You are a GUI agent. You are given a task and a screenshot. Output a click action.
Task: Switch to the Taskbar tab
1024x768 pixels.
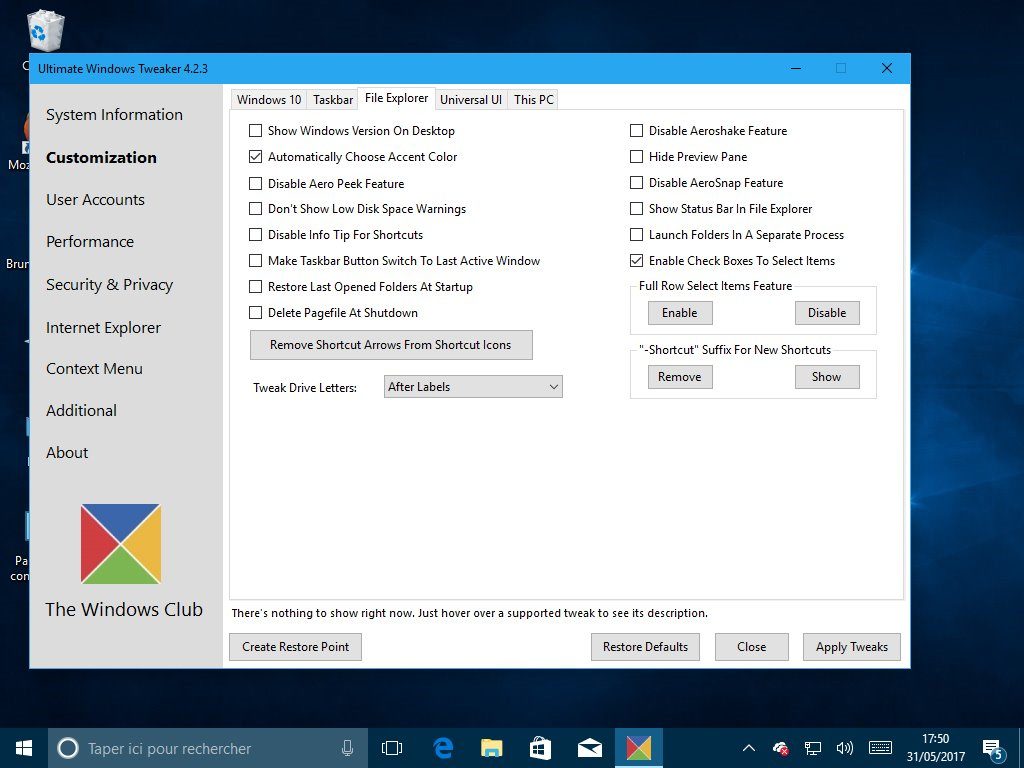coord(332,99)
